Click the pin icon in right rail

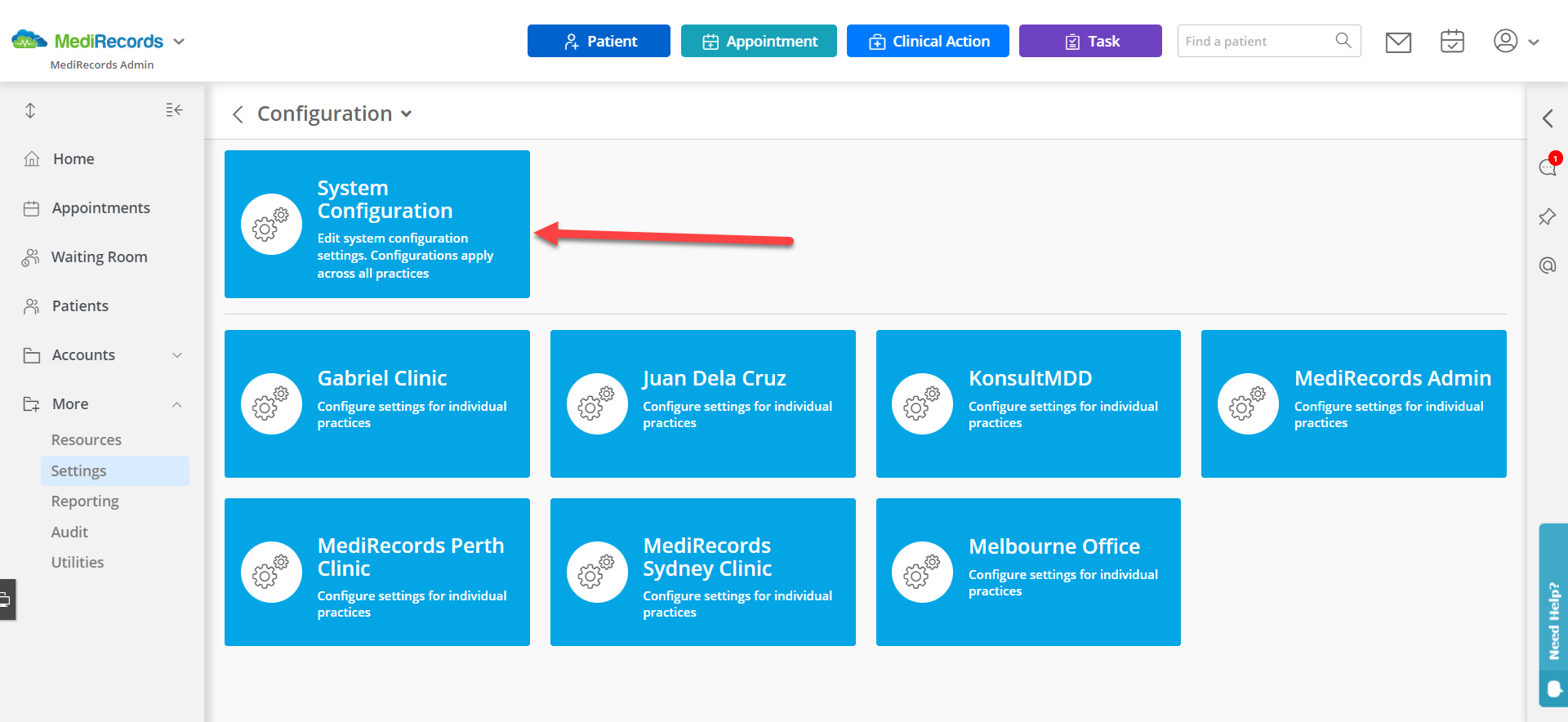coord(1548,216)
